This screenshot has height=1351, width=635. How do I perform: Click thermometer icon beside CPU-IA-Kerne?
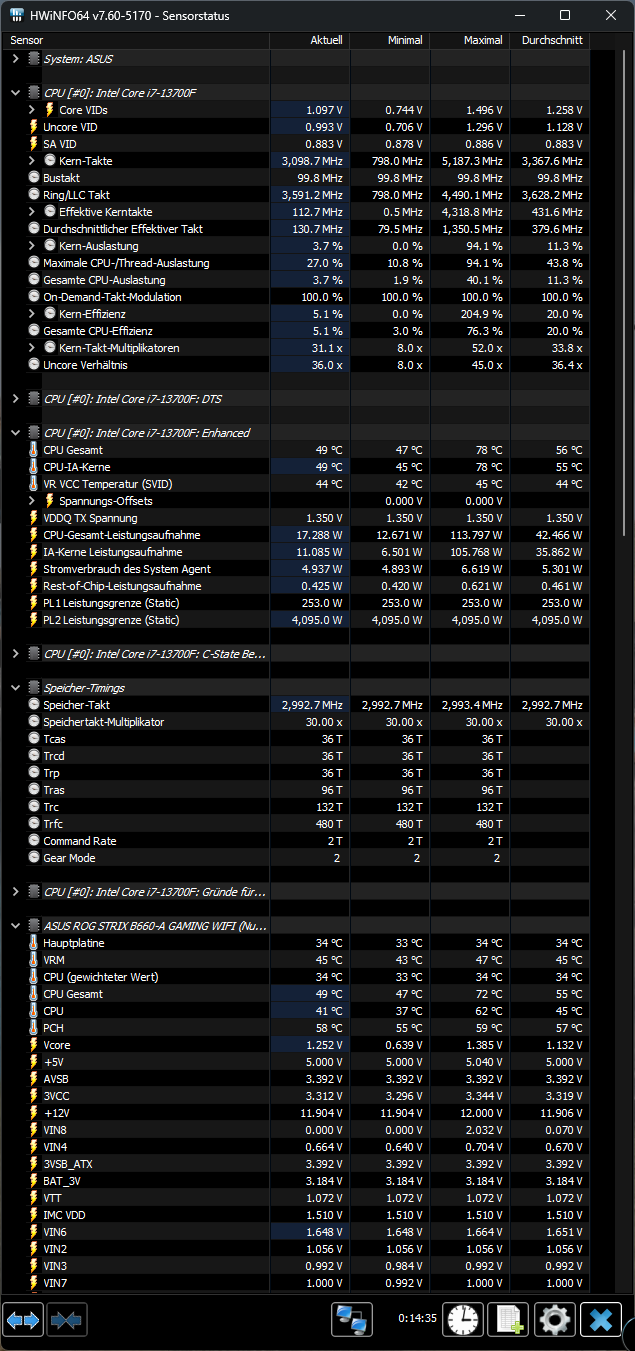coord(34,467)
